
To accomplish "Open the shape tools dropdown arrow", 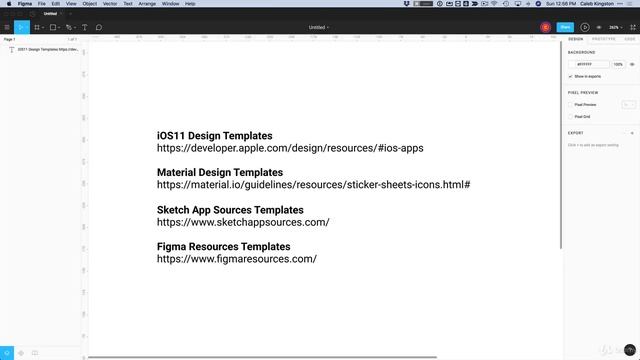I will tap(59, 28).
